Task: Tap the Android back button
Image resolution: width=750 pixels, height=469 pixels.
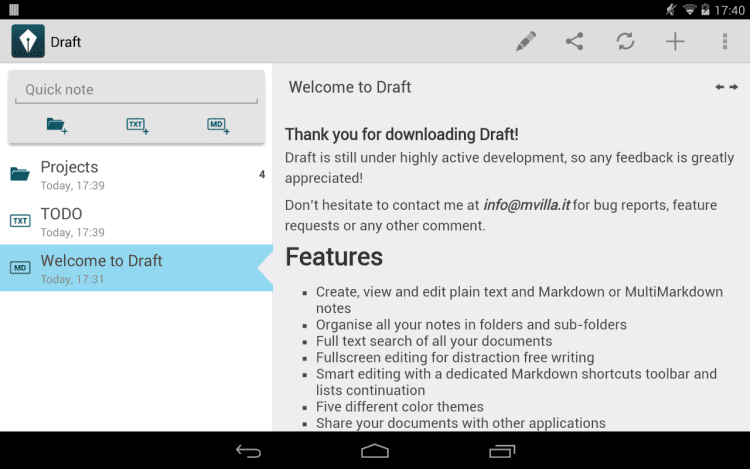Action: [248, 451]
